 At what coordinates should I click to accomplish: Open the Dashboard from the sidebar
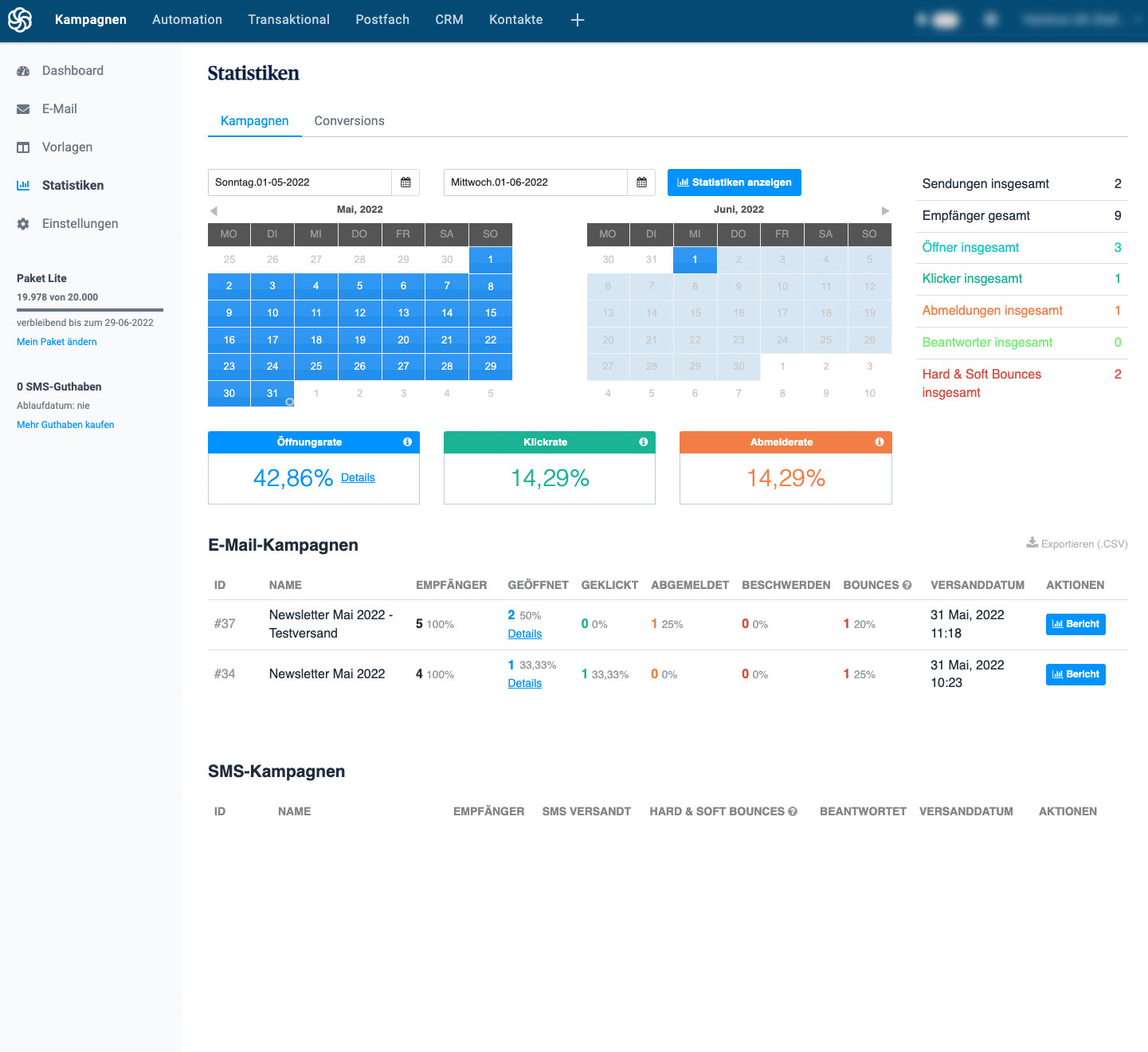click(24, 70)
